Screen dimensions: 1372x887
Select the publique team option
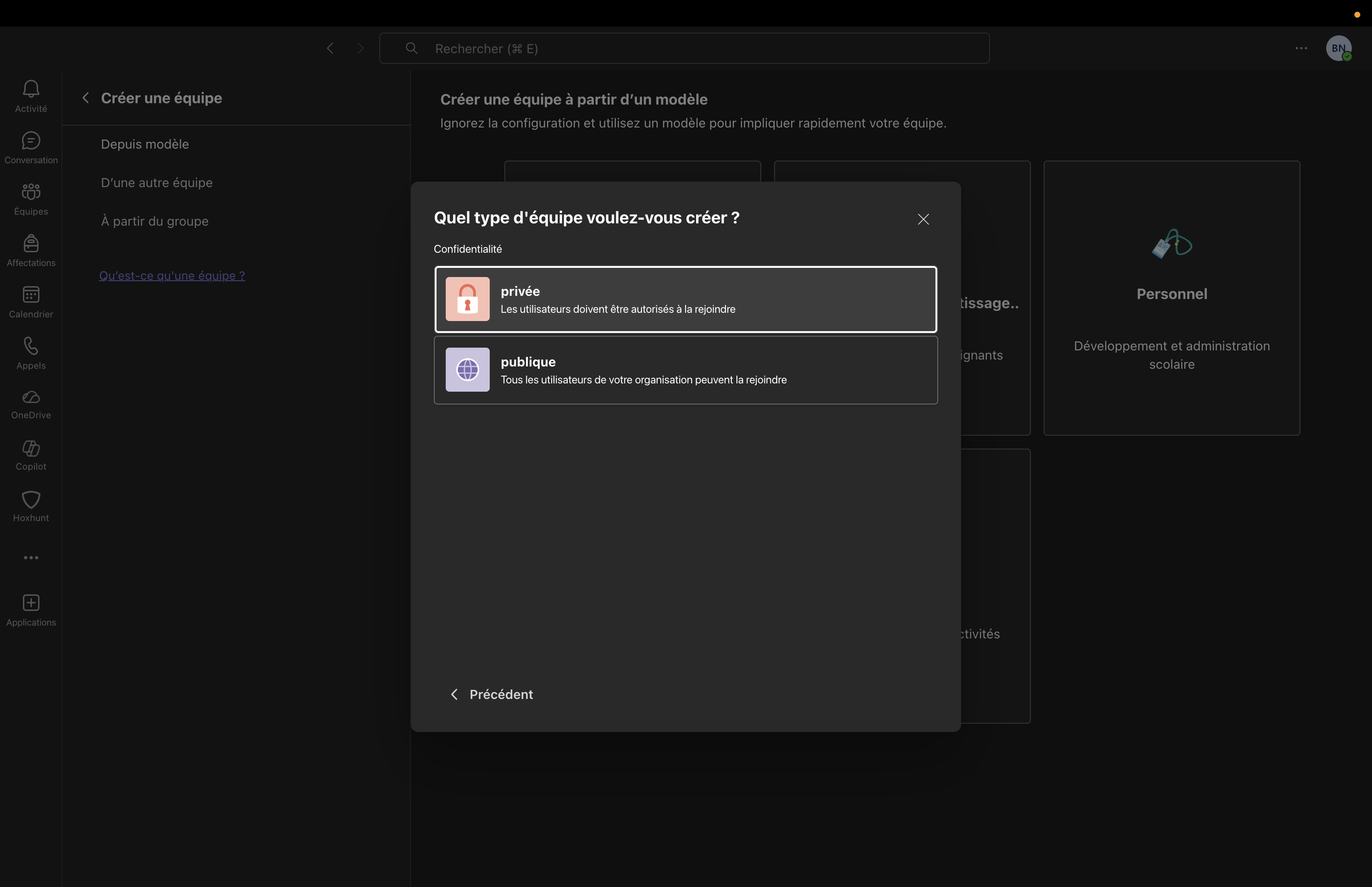point(685,371)
